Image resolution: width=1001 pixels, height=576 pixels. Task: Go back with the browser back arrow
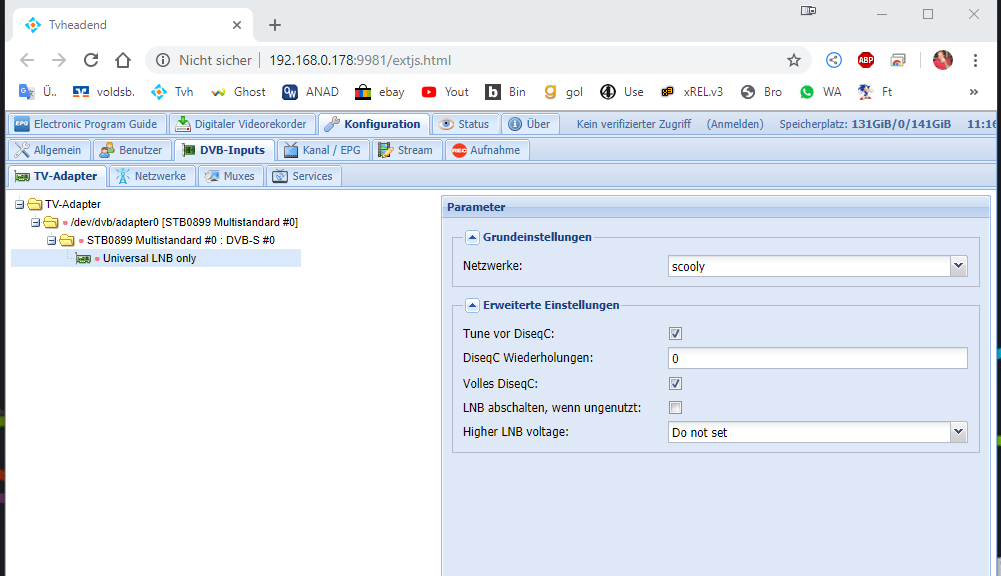pos(27,60)
